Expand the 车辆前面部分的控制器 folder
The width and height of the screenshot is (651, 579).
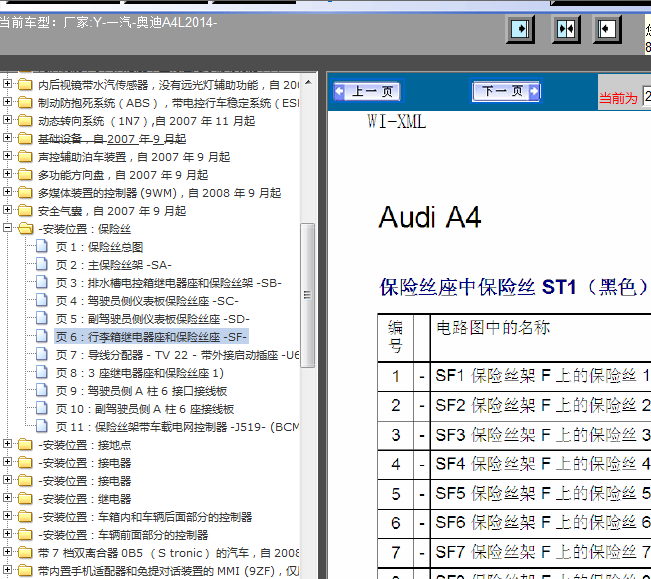pos(7,533)
